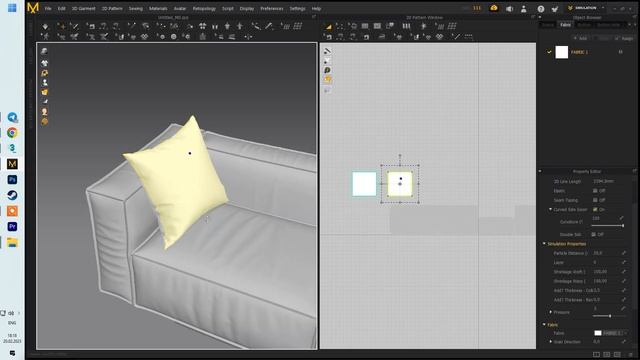Toggle the Elastic checkbox
Screen dimensions: 640x360
pyautogui.click(x=595, y=191)
